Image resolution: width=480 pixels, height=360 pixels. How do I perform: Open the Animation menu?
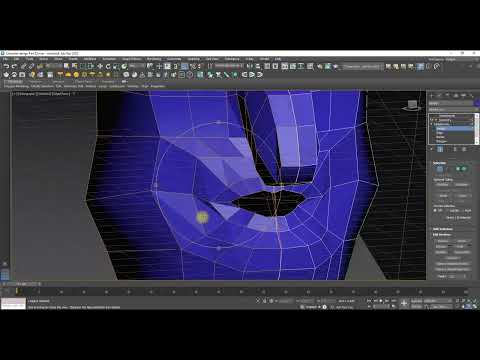point(109,59)
